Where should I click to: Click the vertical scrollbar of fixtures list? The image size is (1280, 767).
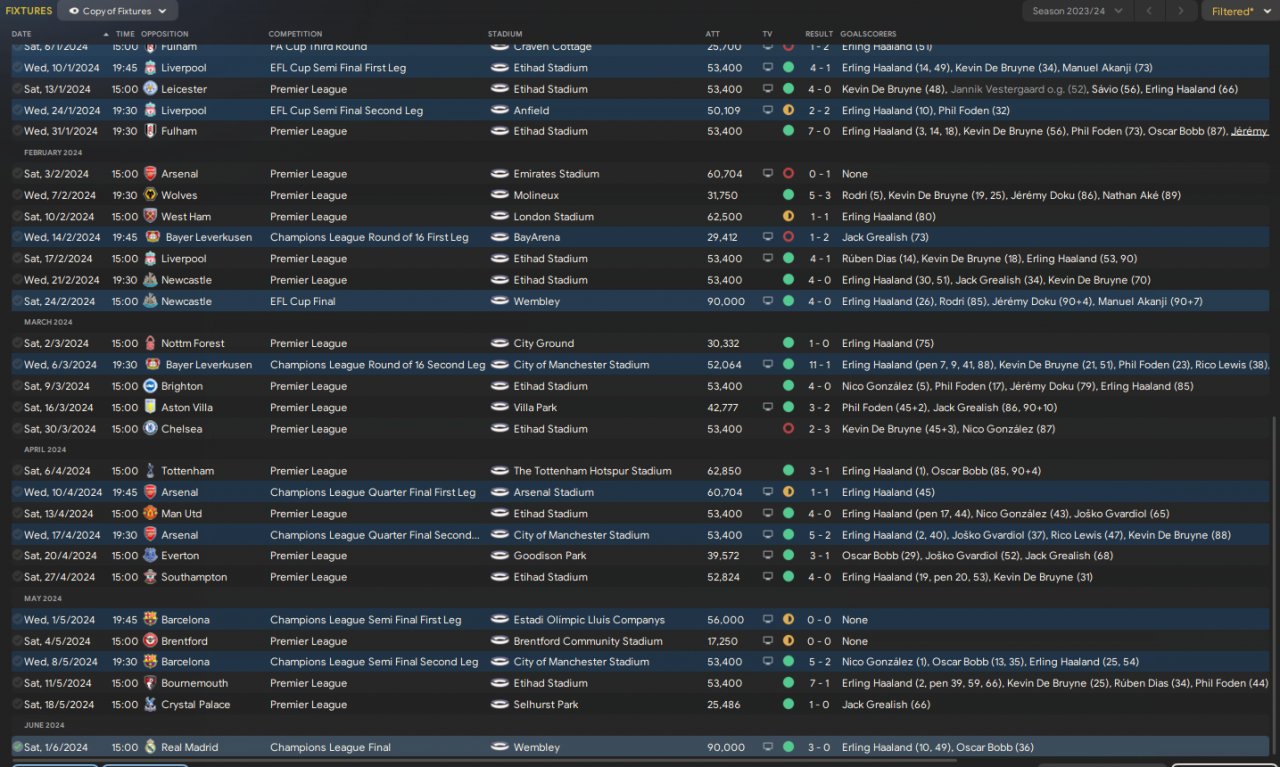(x=1274, y=584)
